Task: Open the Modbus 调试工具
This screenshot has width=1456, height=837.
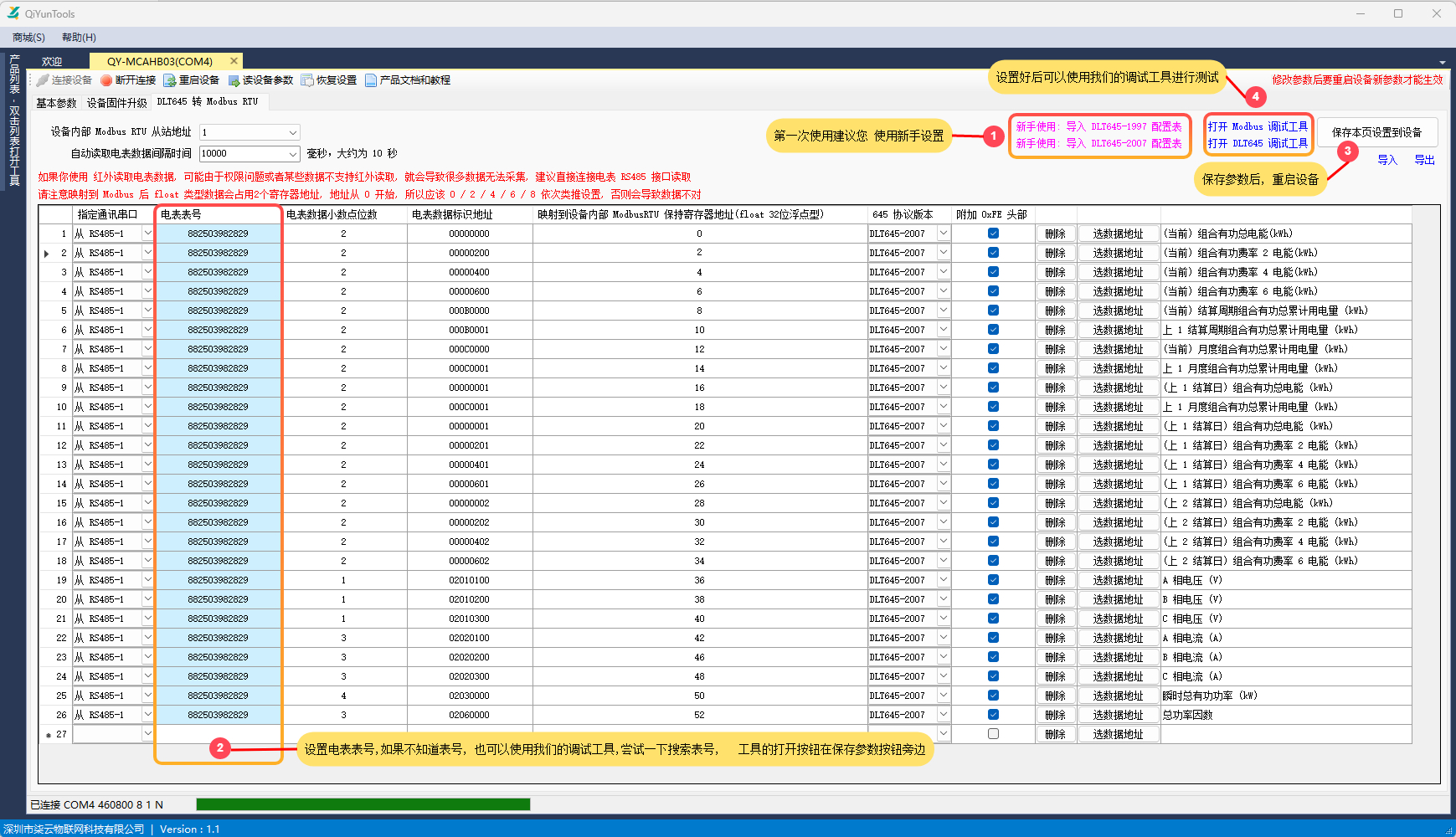Action: [1258, 126]
